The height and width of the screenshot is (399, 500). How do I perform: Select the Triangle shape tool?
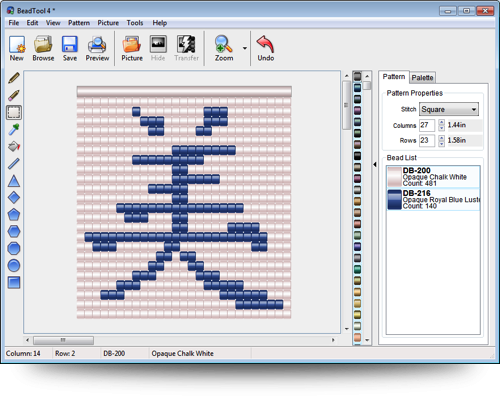tap(14, 181)
